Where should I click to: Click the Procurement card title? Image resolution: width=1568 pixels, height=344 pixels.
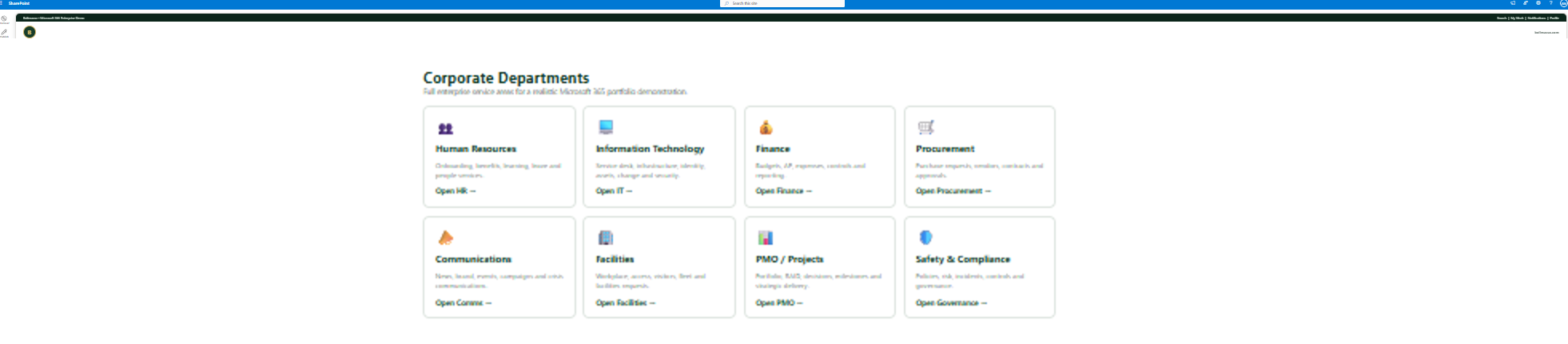pyautogui.click(x=945, y=149)
